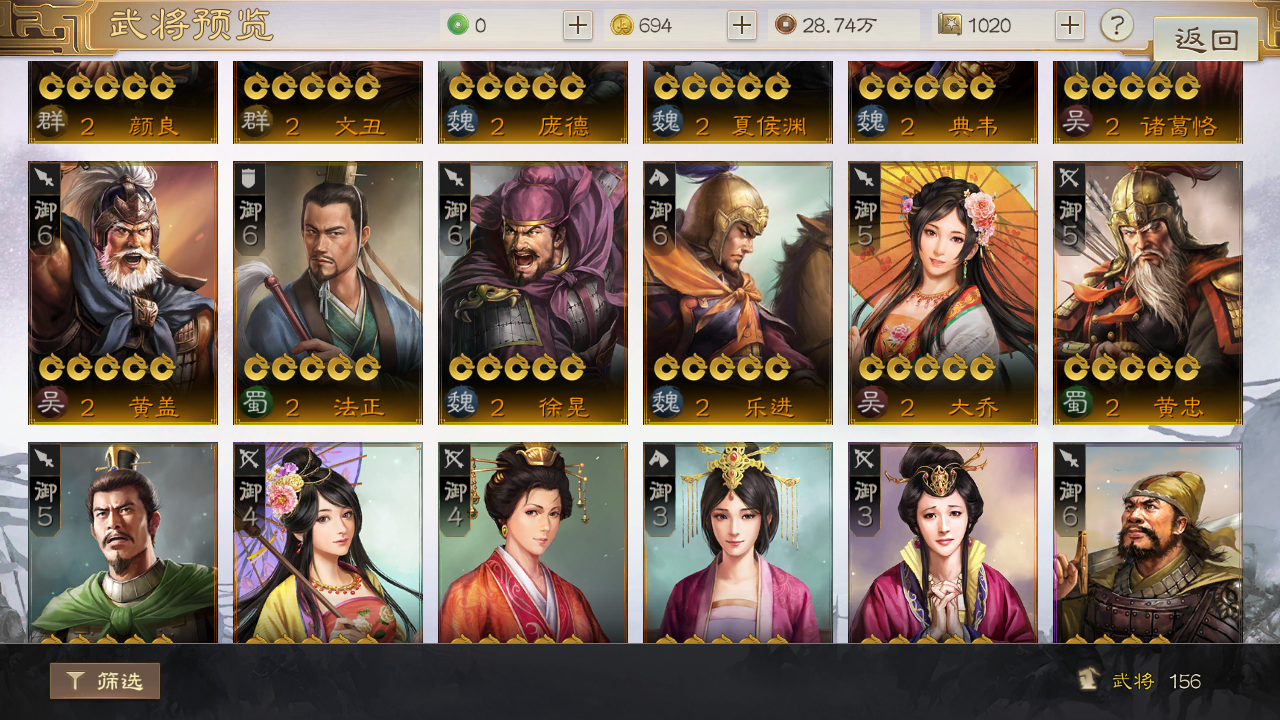The height and width of the screenshot is (720, 1280).
Task: Click the 武将预览 title banner
Action: click(191, 26)
